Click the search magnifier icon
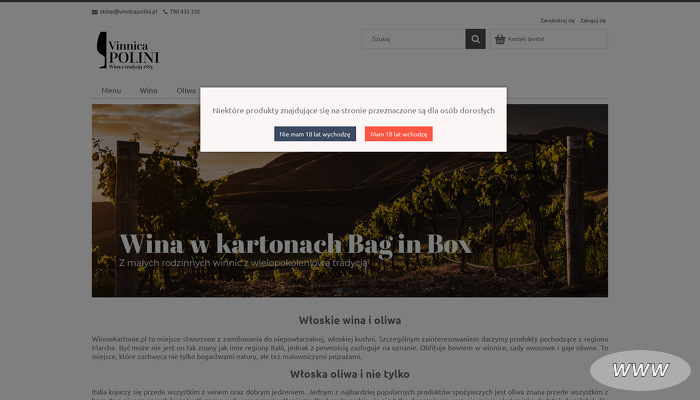 (475, 39)
